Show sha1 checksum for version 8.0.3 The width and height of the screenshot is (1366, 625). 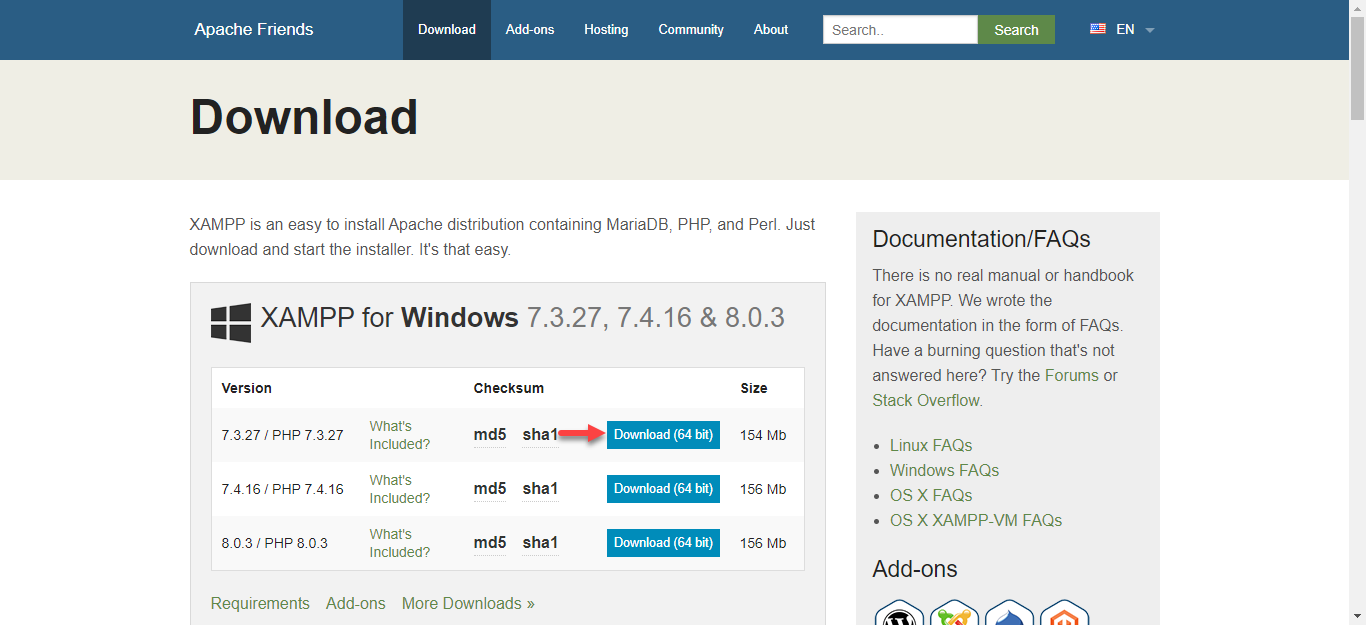click(540, 543)
